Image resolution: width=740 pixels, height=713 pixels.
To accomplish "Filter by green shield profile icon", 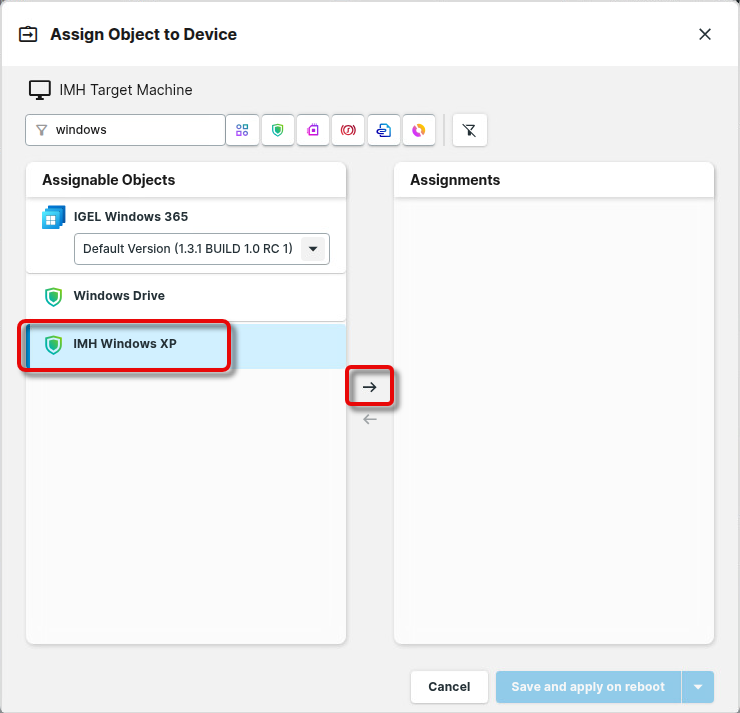I will 278,130.
